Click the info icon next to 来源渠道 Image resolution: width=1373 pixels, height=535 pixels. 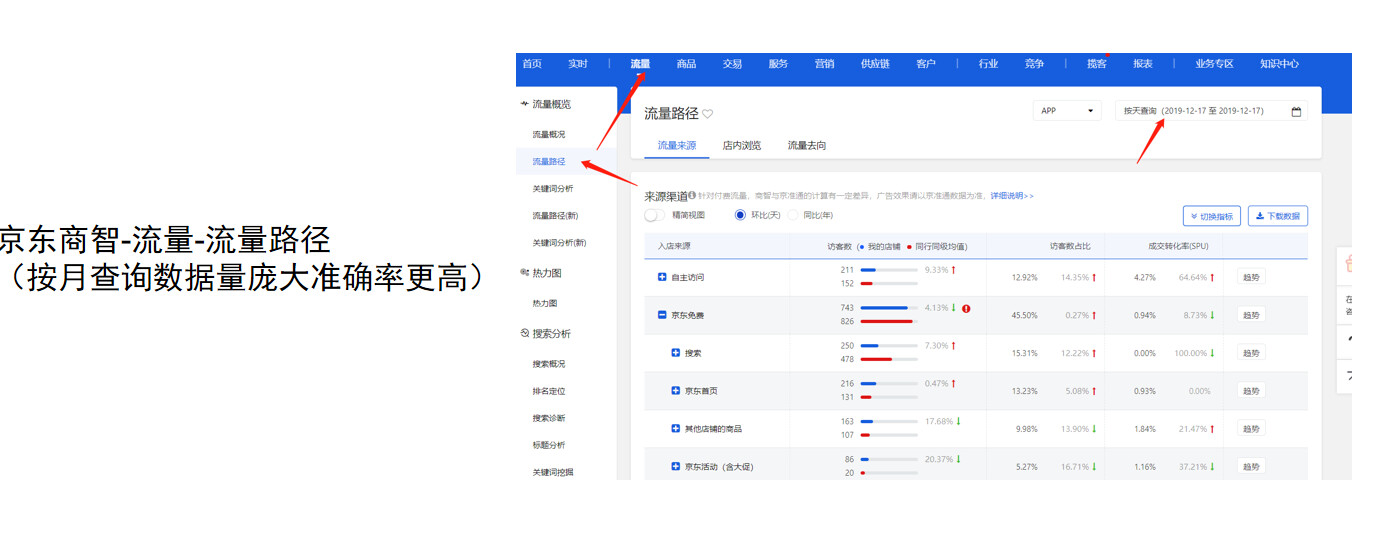pos(692,195)
